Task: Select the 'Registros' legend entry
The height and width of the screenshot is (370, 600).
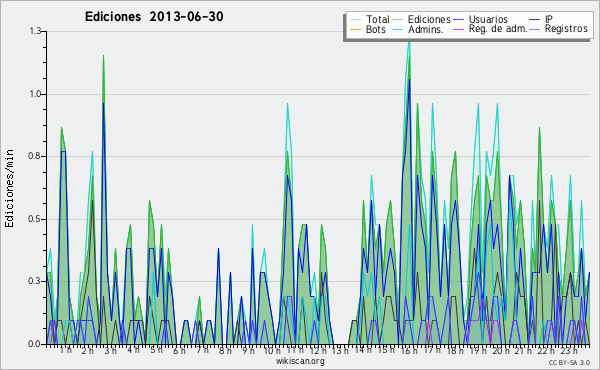Action: (x=566, y=29)
